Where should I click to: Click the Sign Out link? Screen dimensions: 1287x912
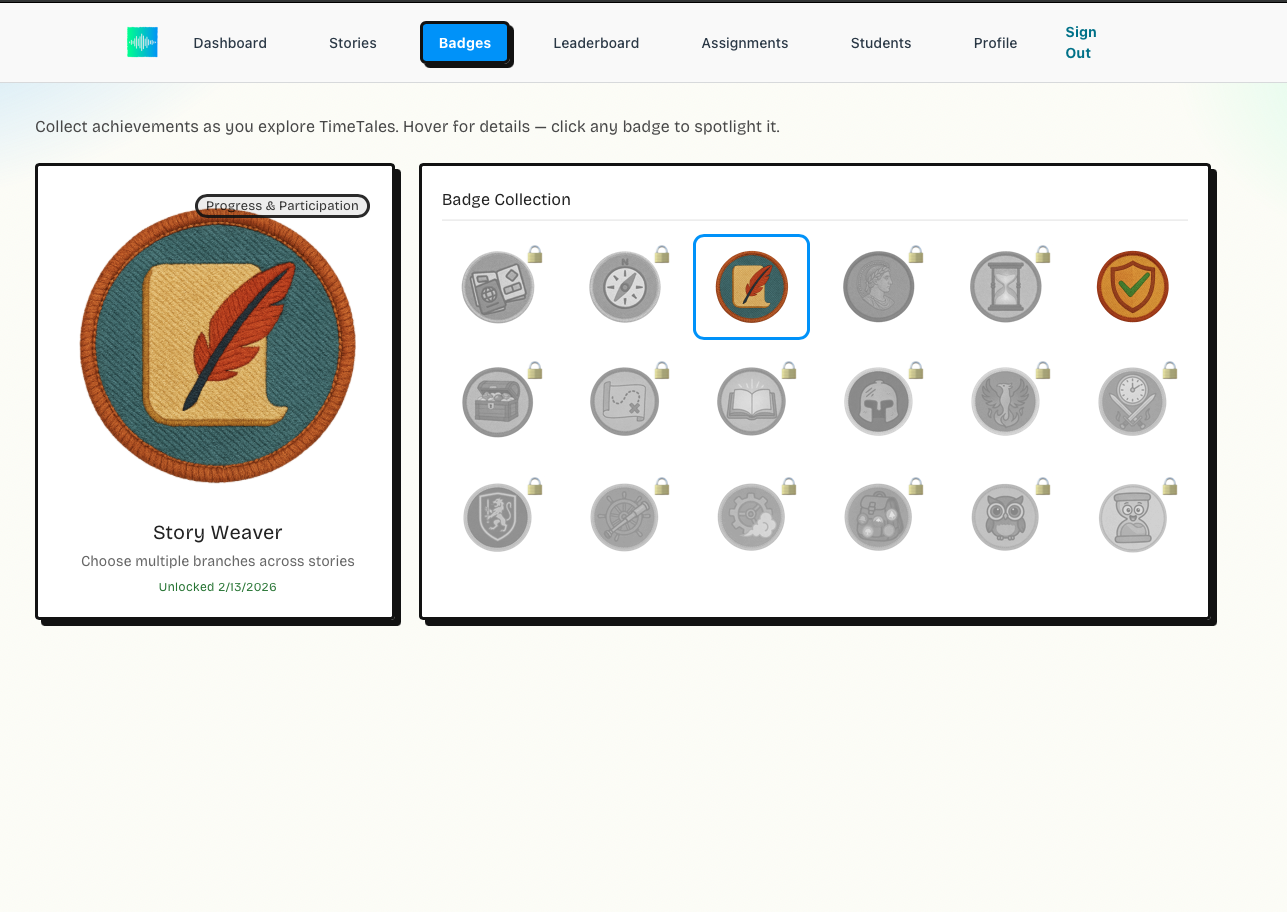pos(1080,42)
